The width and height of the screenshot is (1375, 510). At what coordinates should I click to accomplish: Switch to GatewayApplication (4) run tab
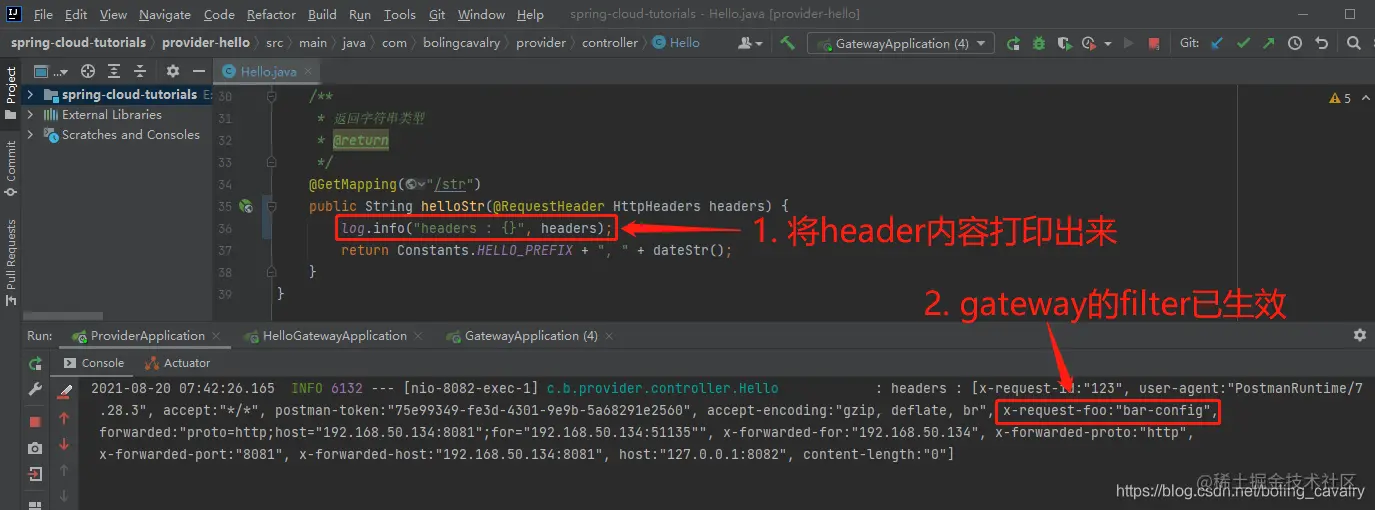[531, 336]
